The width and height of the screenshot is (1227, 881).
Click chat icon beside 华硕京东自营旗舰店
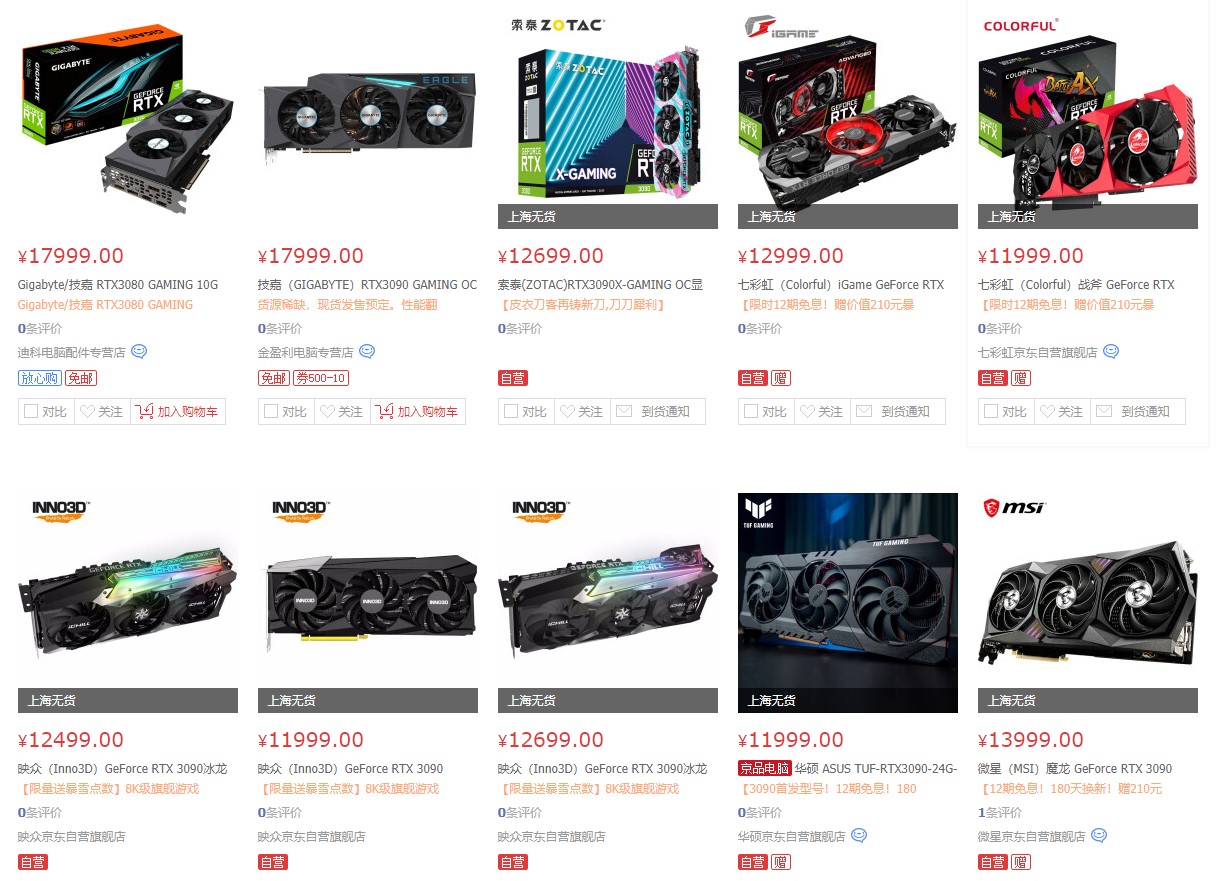pyautogui.click(x=859, y=836)
